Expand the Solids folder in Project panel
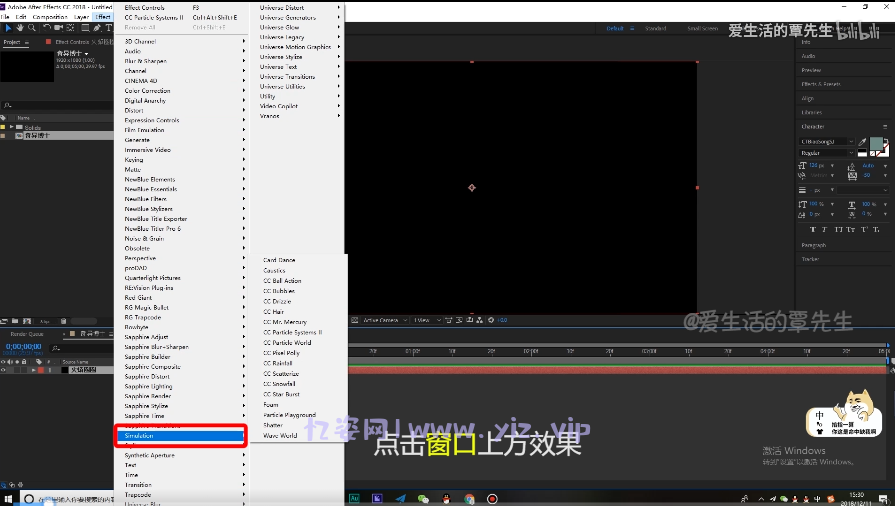Image resolution: width=895 pixels, height=506 pixels. point(11,127)
